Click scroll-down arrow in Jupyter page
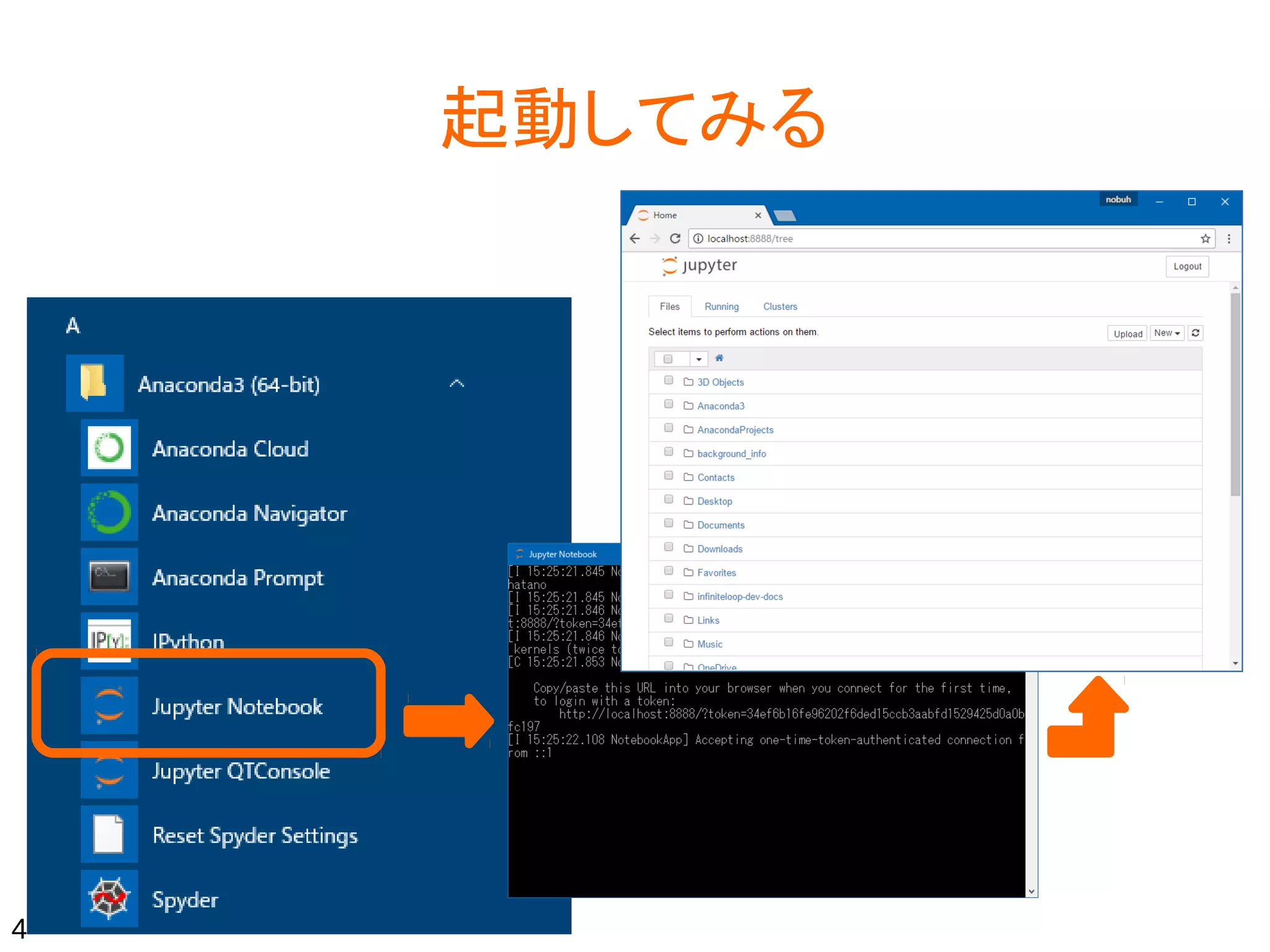 [x=1235, y=663]
